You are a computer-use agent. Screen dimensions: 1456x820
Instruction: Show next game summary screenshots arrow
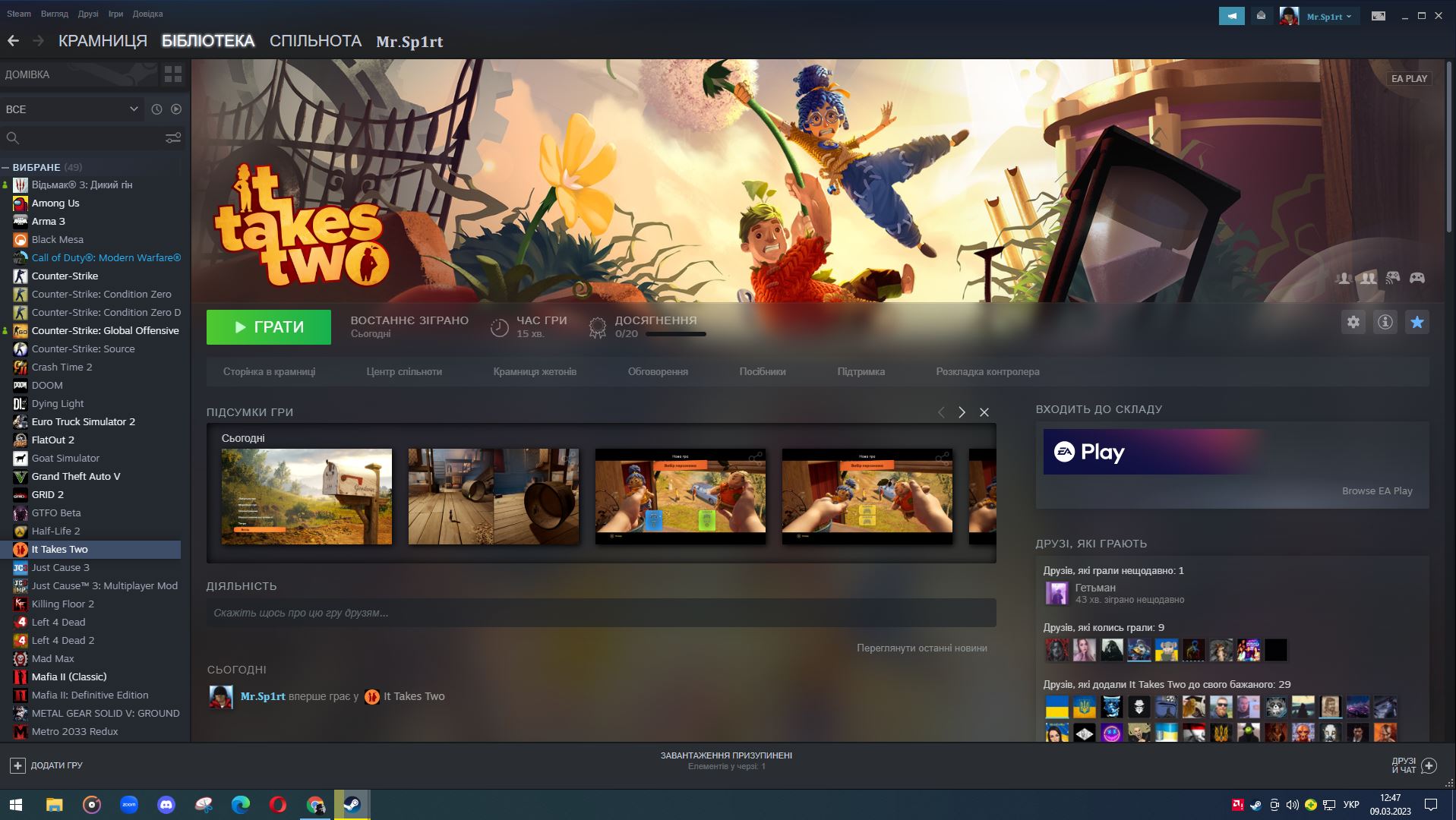point(962,412)
